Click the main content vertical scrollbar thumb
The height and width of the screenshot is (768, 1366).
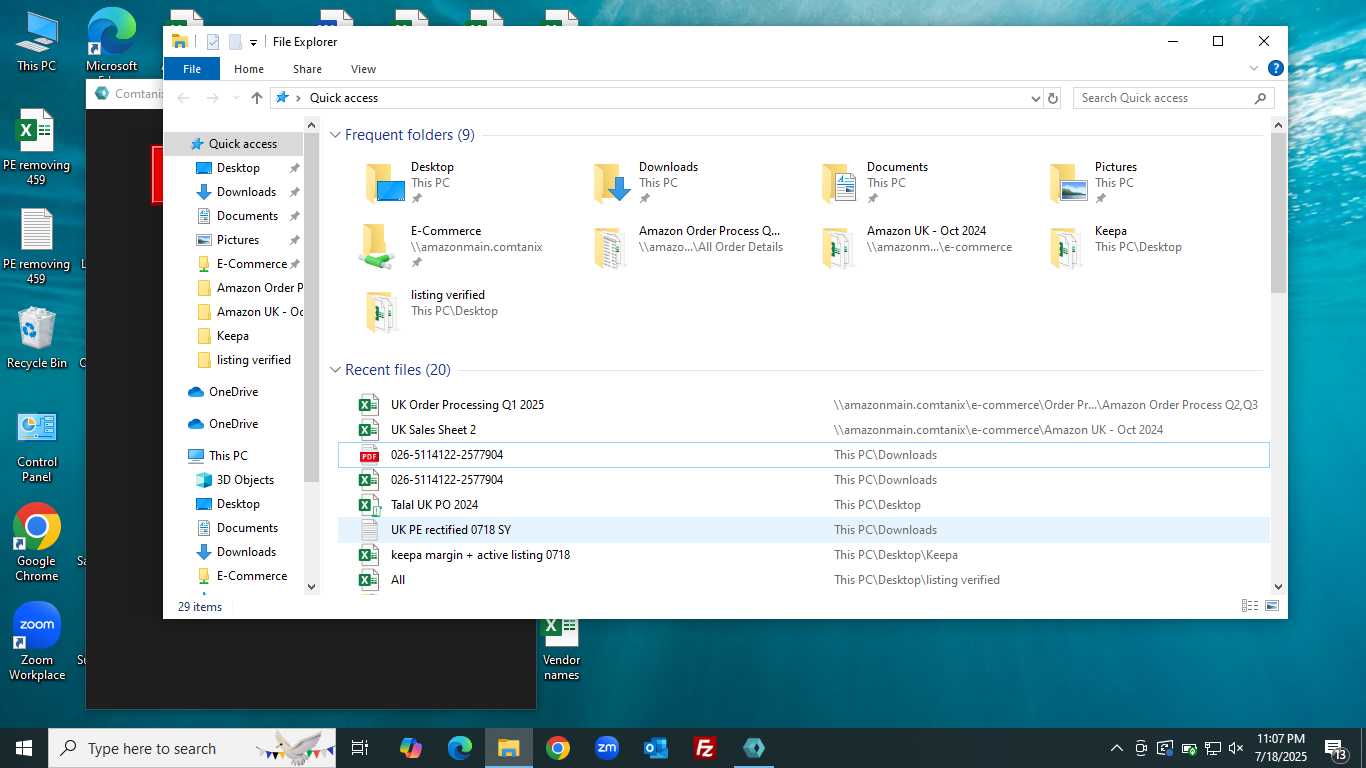pyautogui.click(x=1278, y=212)
